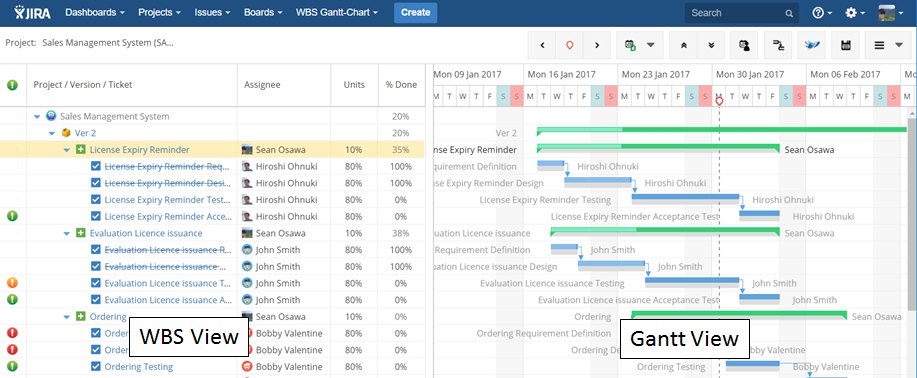Image resolution: width=917 pixels, height=378 pixels.
Task: Click checkbox icon for License Expiry Reminder Acce row
Action: [96, 217]
